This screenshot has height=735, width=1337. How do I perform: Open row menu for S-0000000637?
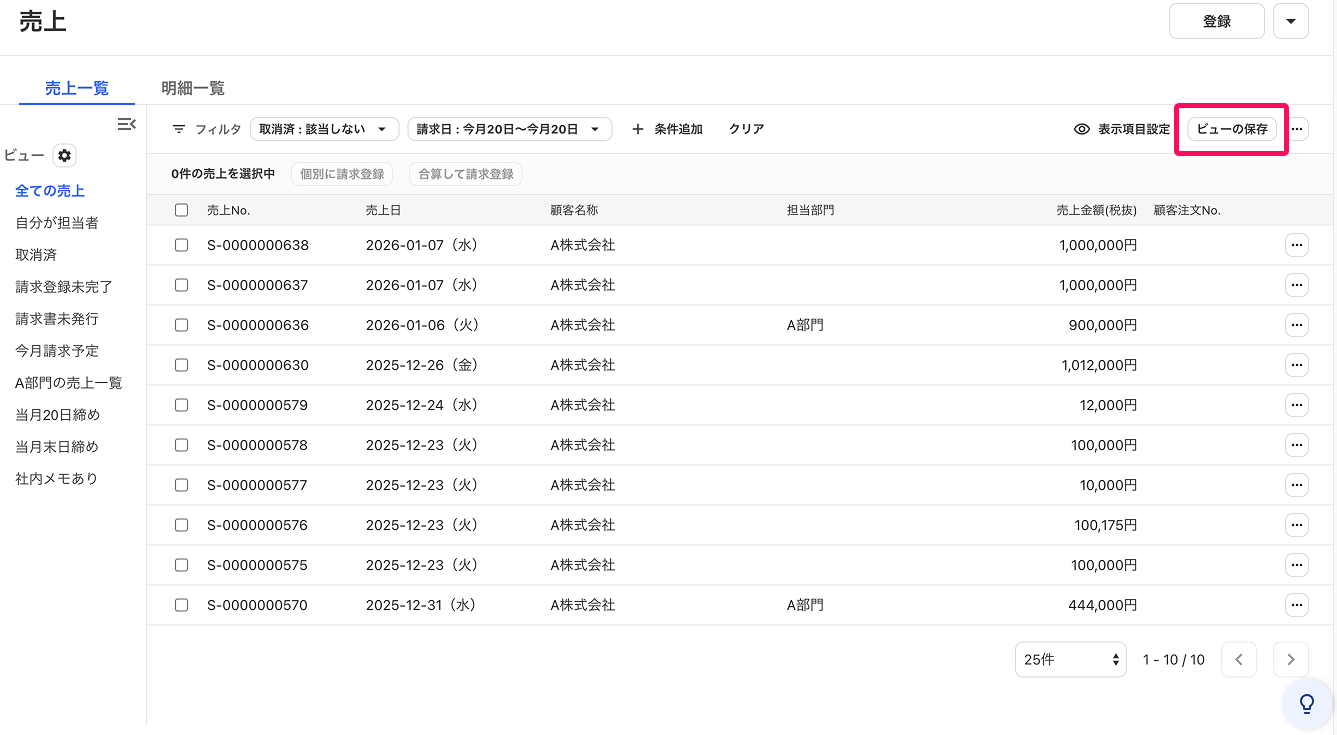click(1297, 285)
